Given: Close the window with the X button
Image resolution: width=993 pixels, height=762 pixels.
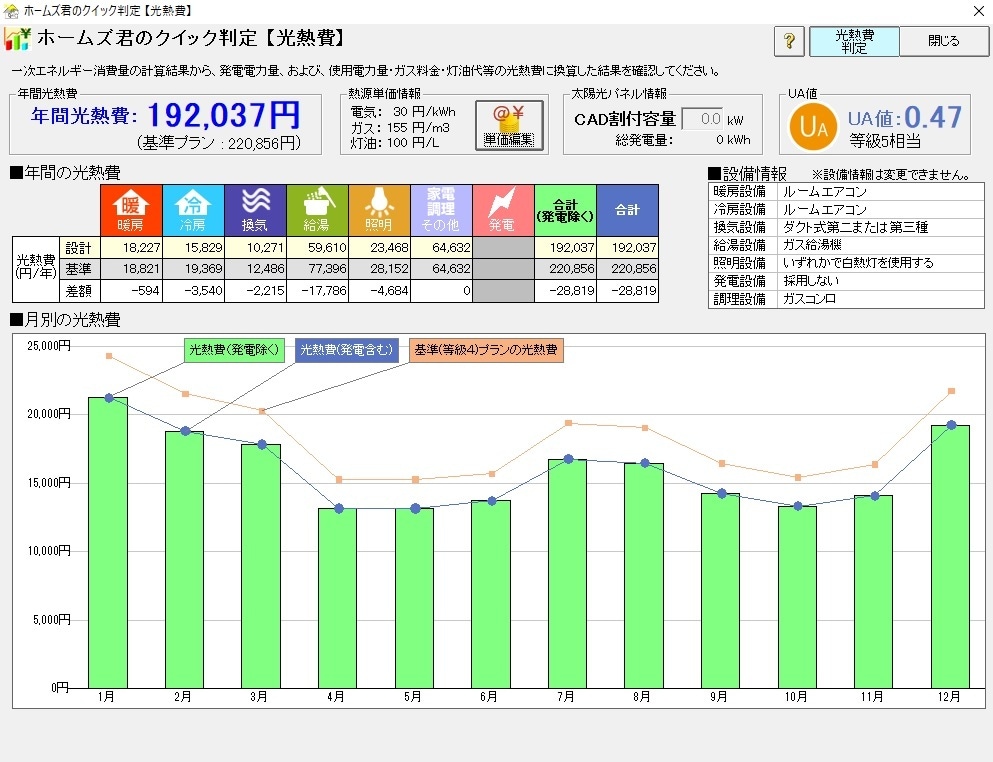Looking at the screenshot, I should 978,11.
